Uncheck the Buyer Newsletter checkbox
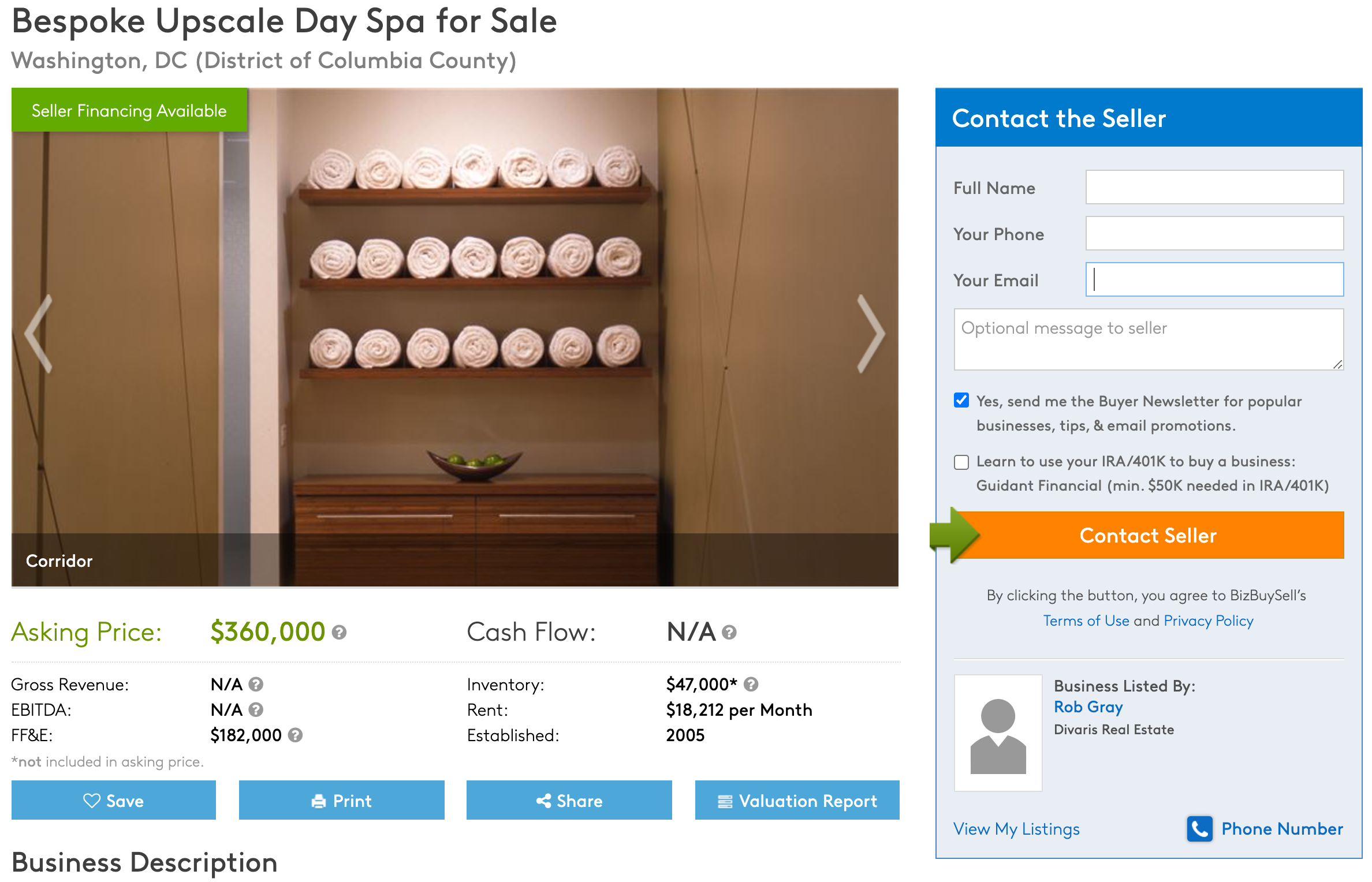This screenshot has width=1372, height=882. click(x=961, y=400)
